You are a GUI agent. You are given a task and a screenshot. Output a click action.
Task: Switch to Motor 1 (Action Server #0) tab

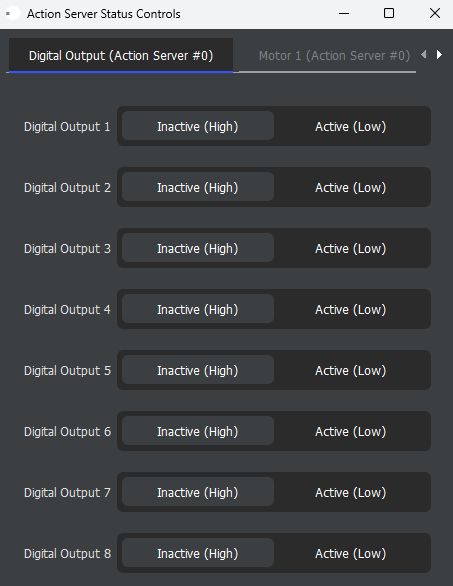click(334, 56)
